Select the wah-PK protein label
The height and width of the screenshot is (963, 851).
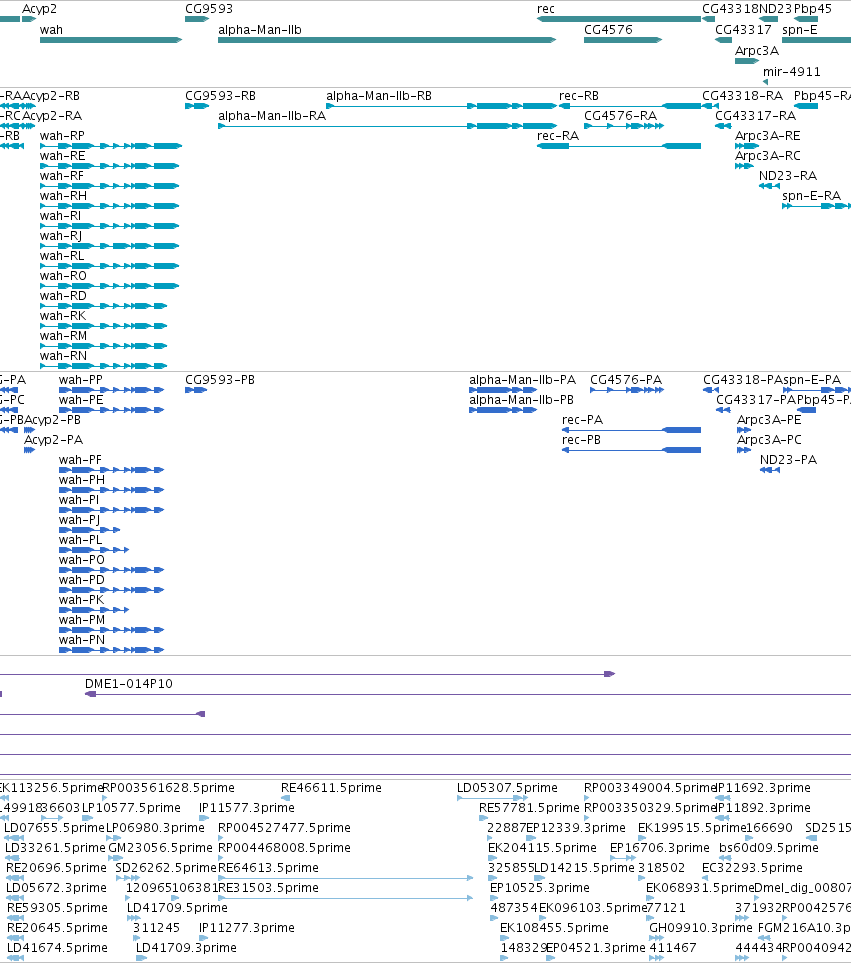click(x=81, y=599)
